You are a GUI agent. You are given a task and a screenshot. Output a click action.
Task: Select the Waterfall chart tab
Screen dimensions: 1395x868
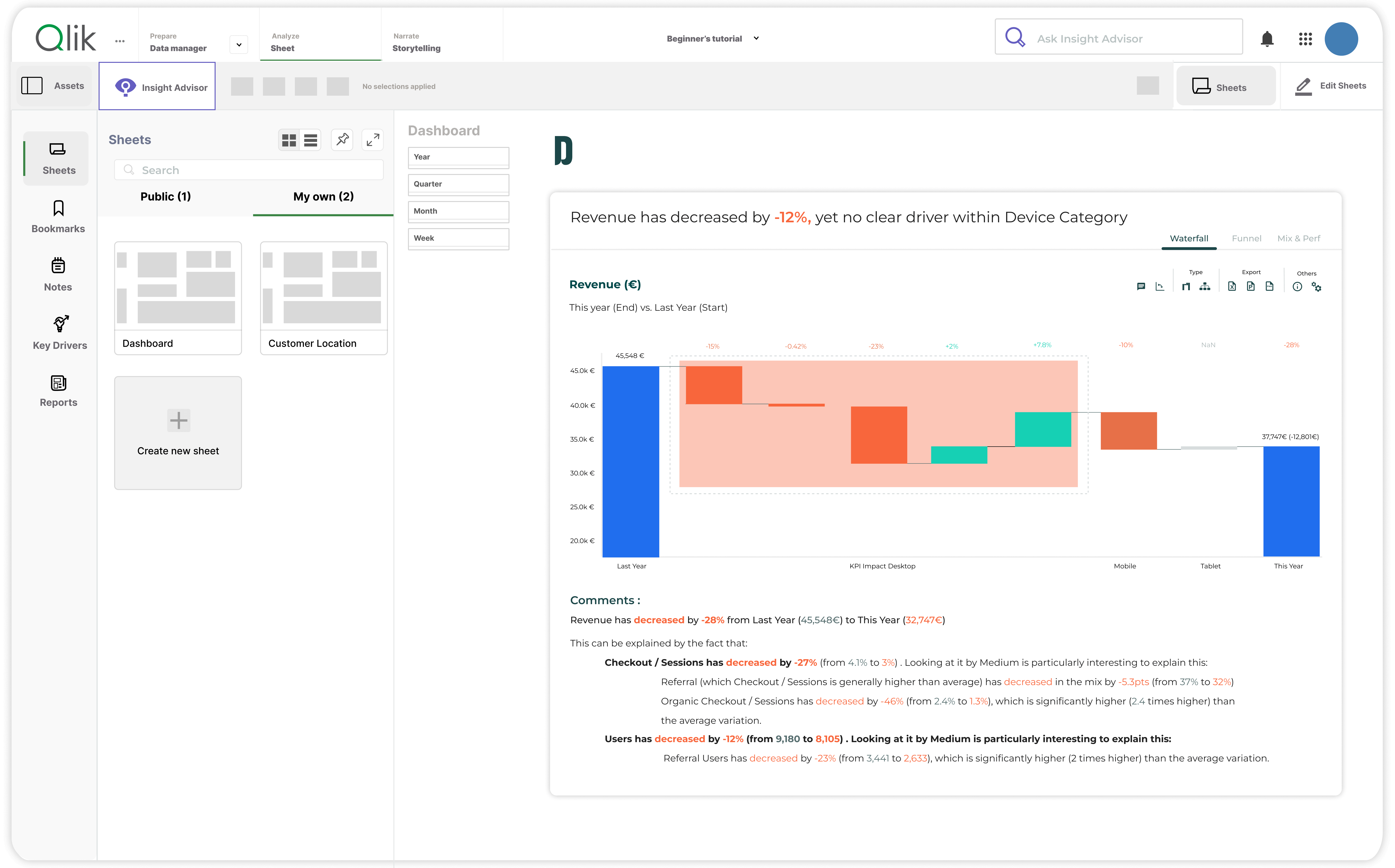[1189, 239]
